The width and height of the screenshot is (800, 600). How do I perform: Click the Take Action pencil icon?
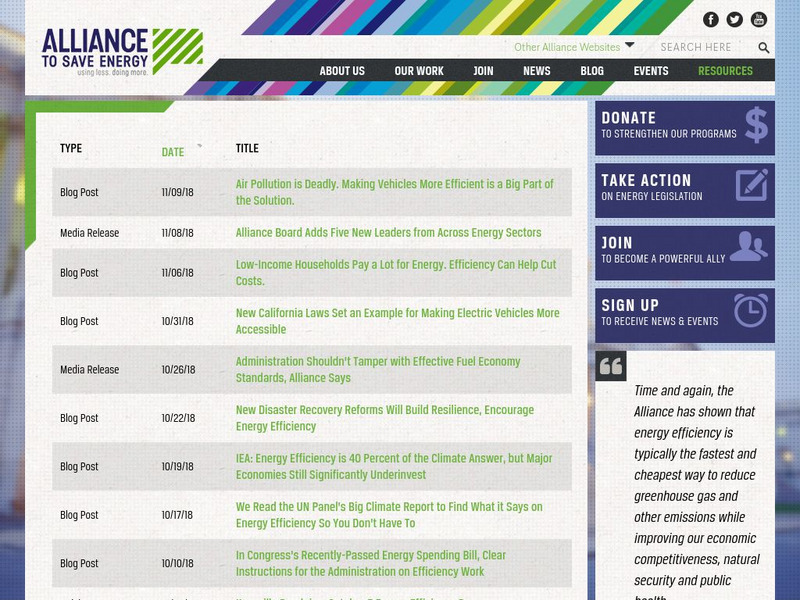click(x=752, y=185)
